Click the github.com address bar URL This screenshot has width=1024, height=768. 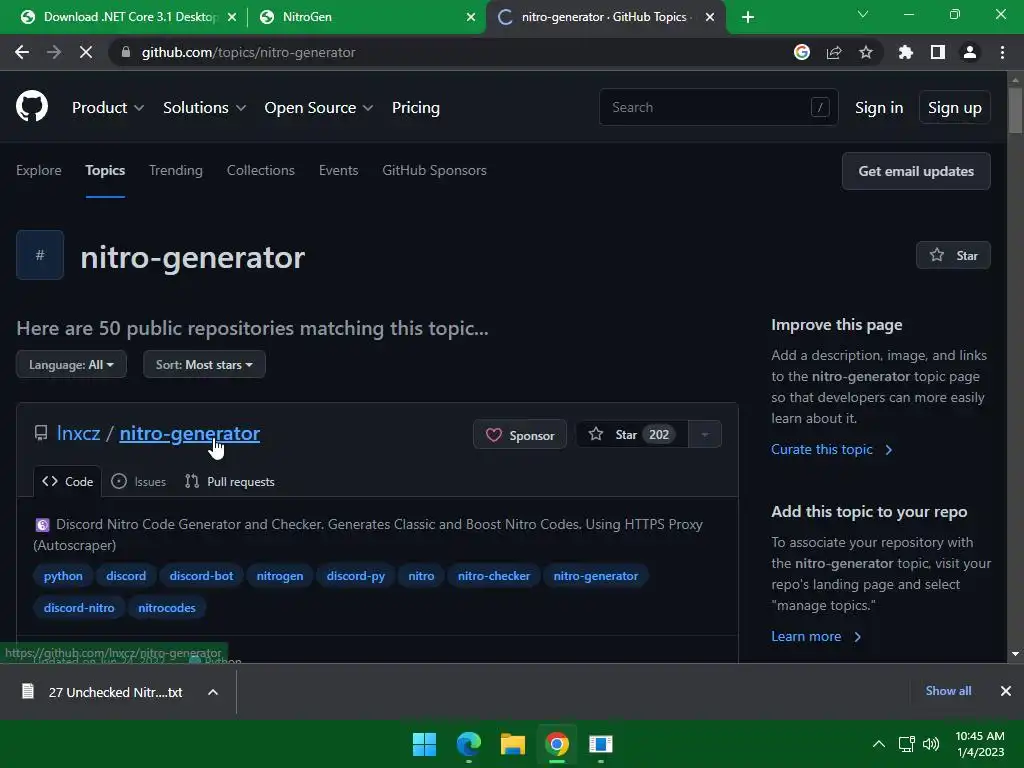click(x=248, y=52)
